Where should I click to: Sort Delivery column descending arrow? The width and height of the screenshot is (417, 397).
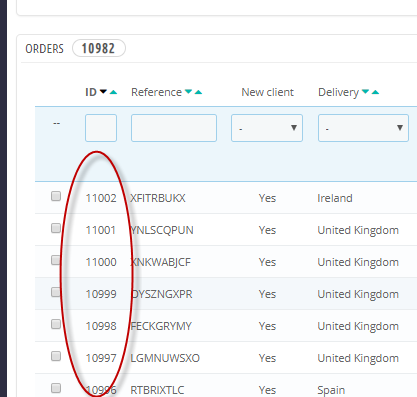365,92
